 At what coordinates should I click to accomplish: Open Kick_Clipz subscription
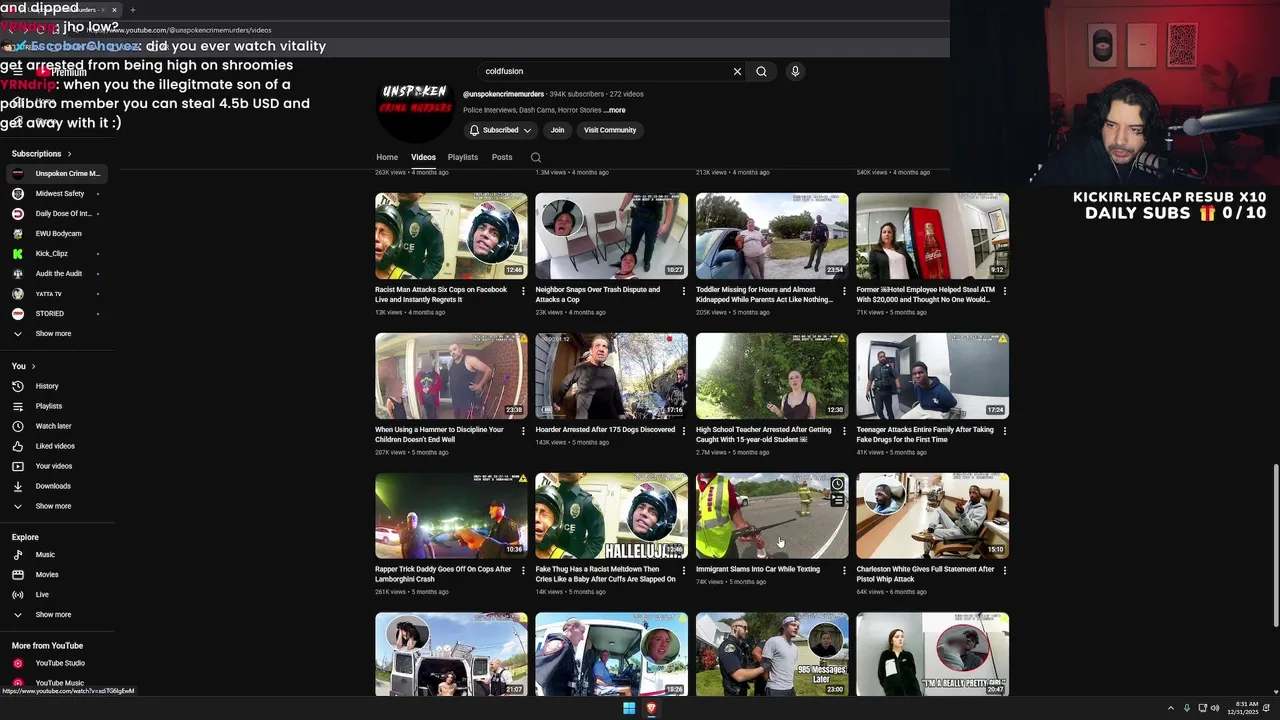pos(57,254)
